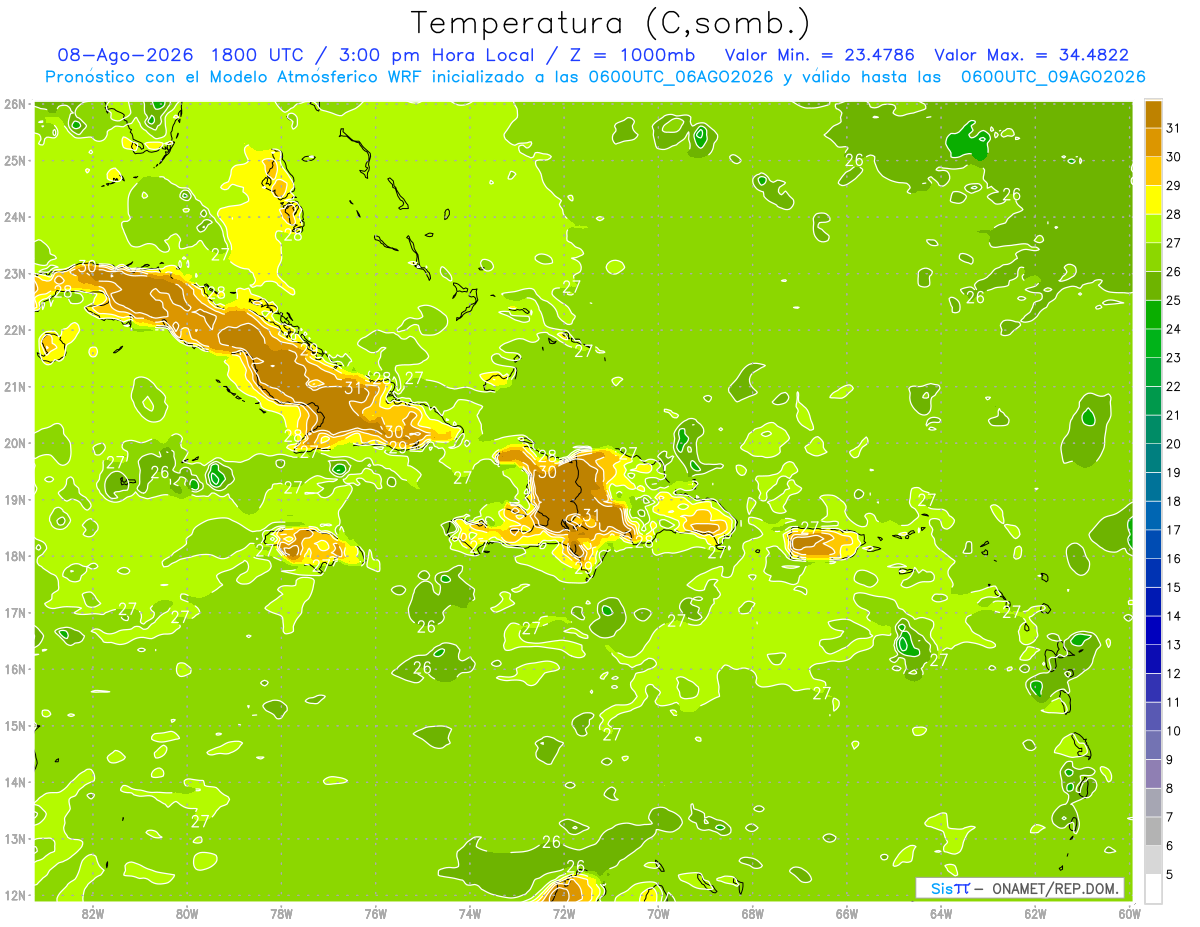Viewport: 1200px width, 927px height.
Task: Click the '64W' longitude label
Action: 941,913
